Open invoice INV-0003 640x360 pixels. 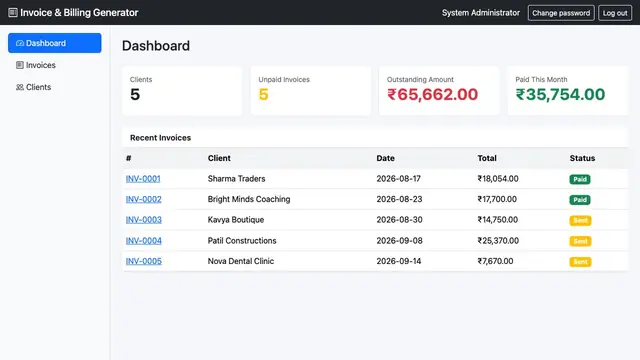coord(144,220)
